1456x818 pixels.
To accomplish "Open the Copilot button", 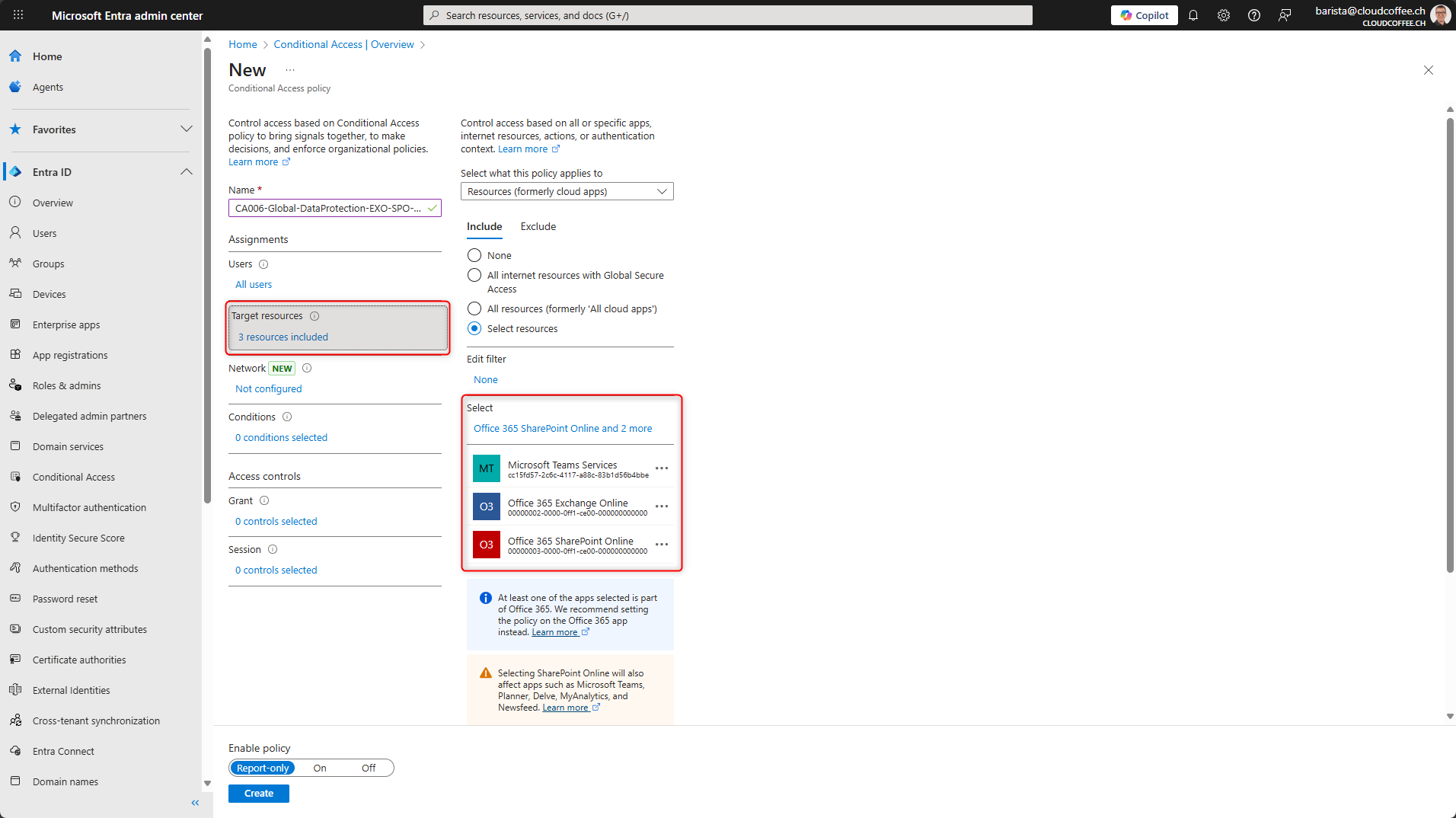I will click(x=1144, y=15).
